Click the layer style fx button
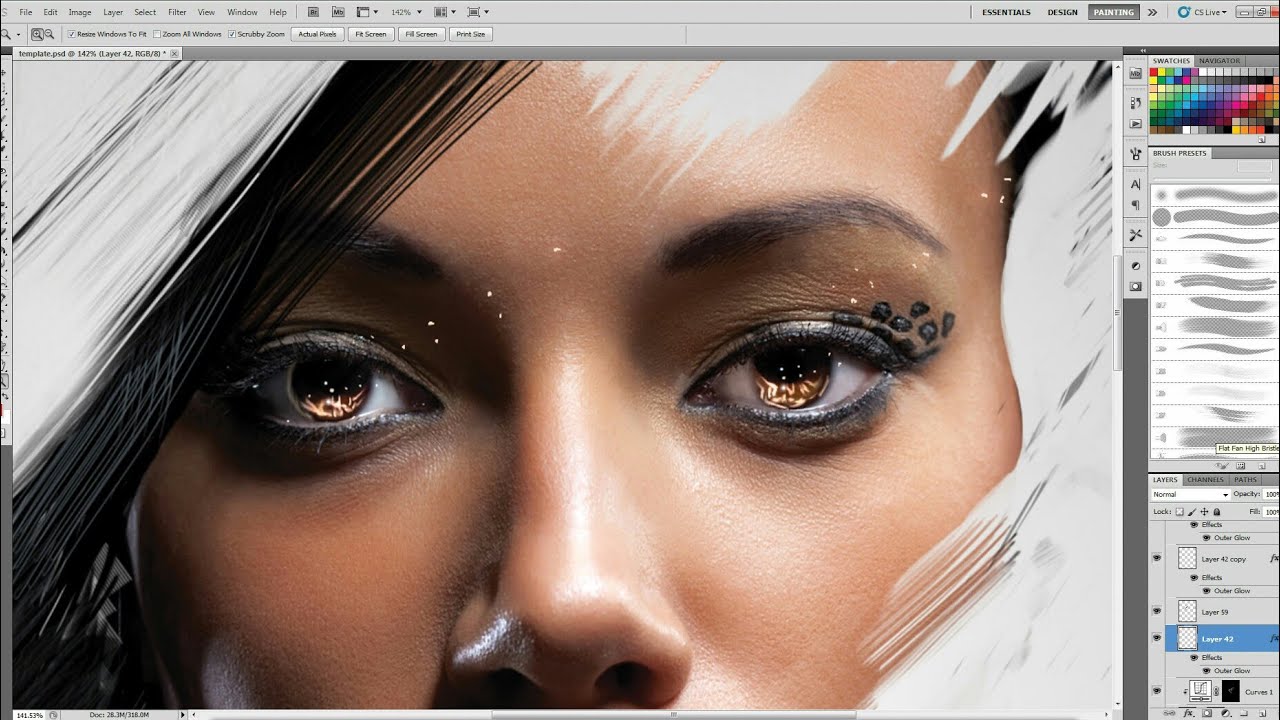Image resolution: width=1280 pixels, height=720 pixels. (x=1189, y=714)
